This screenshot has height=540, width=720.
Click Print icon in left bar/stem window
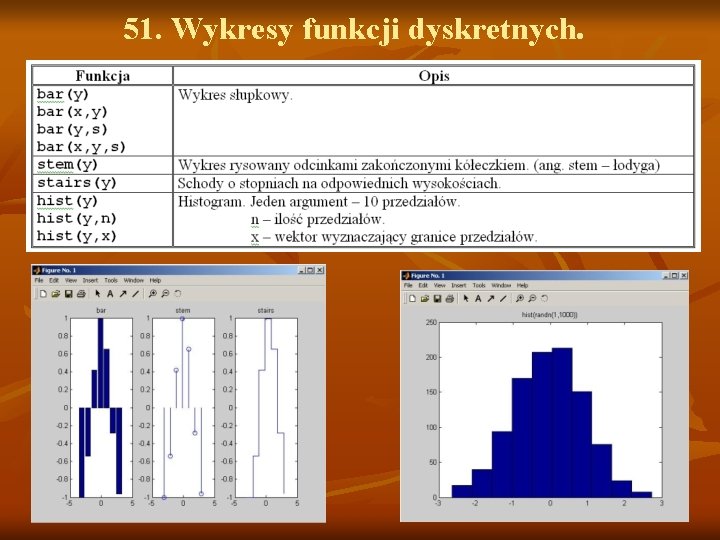[81, 293]
